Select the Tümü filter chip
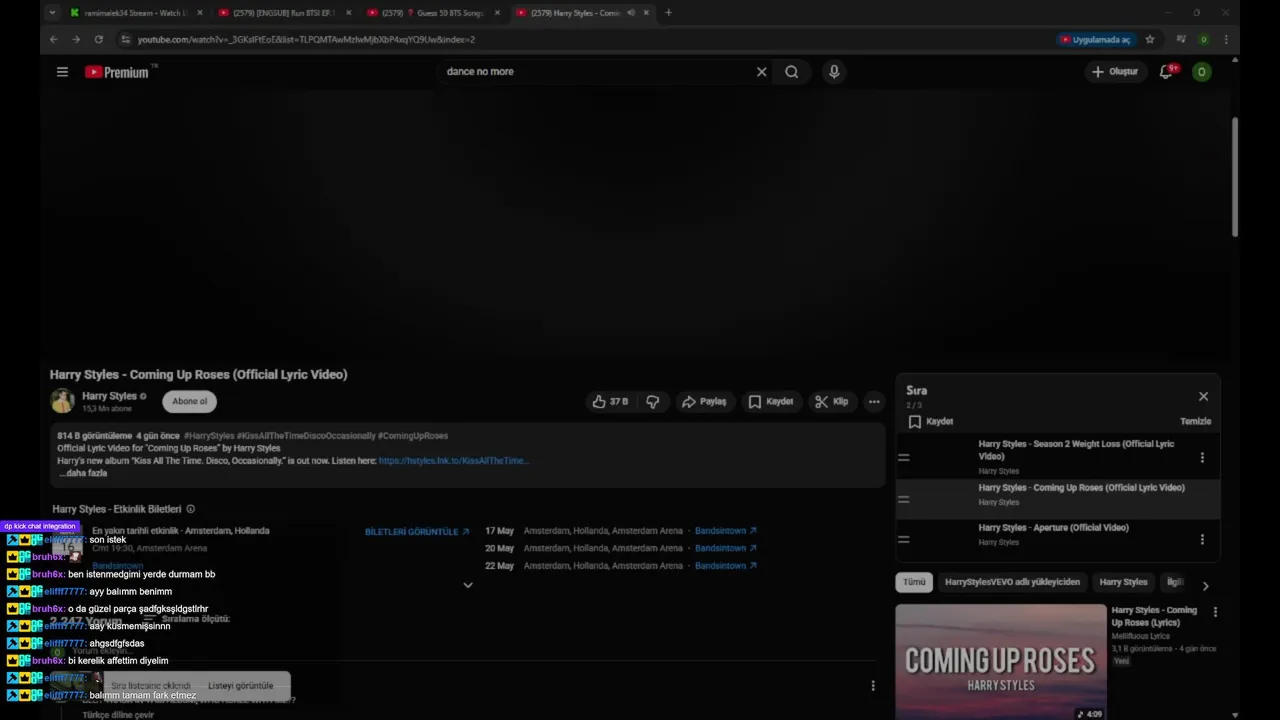This screenshot has width=1280, height=720. point(914,582)
